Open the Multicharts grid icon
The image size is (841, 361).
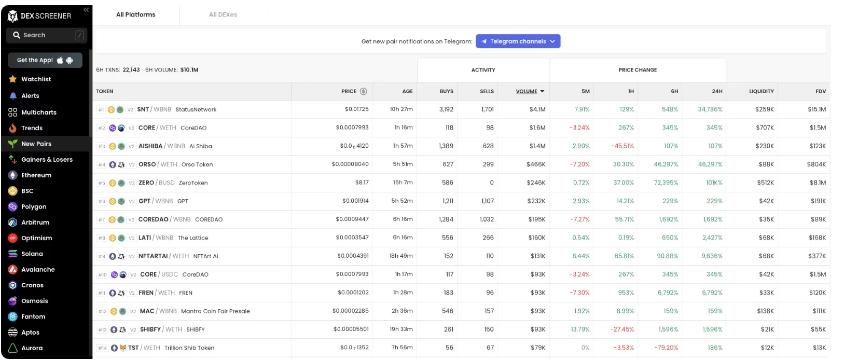(x=13, y=112)
